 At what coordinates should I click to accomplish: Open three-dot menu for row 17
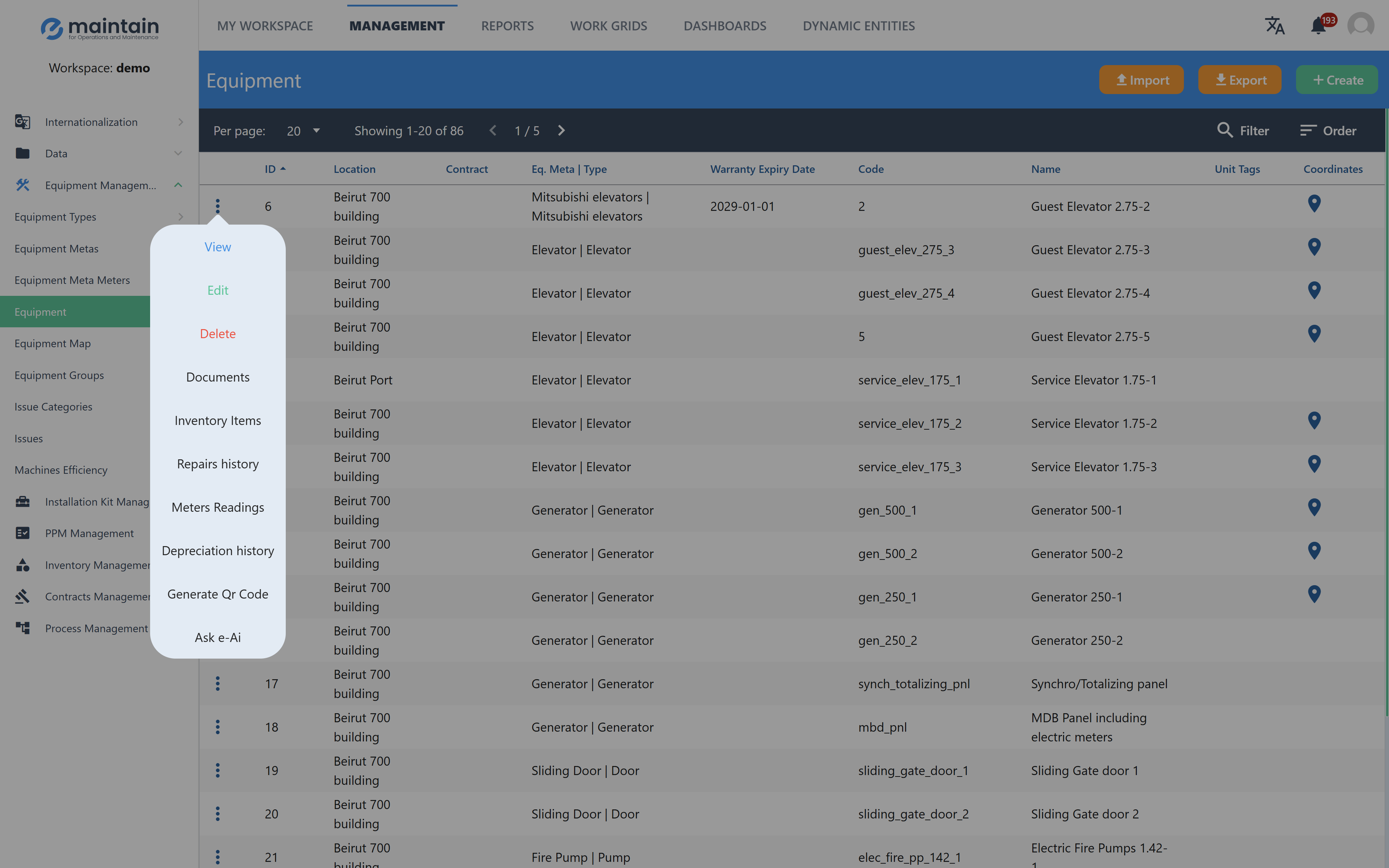point(217,684)
